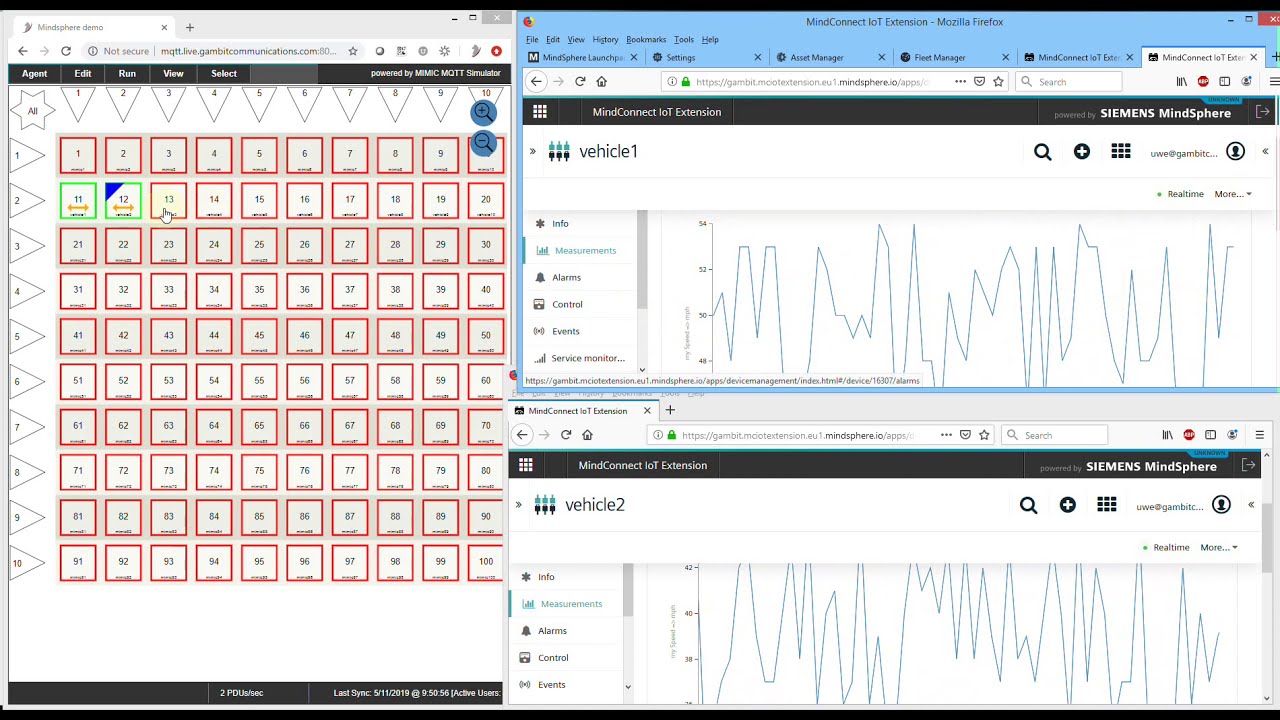
Task: Open user account icon in vehicle2 window
Action: [x=1221, y=505]
